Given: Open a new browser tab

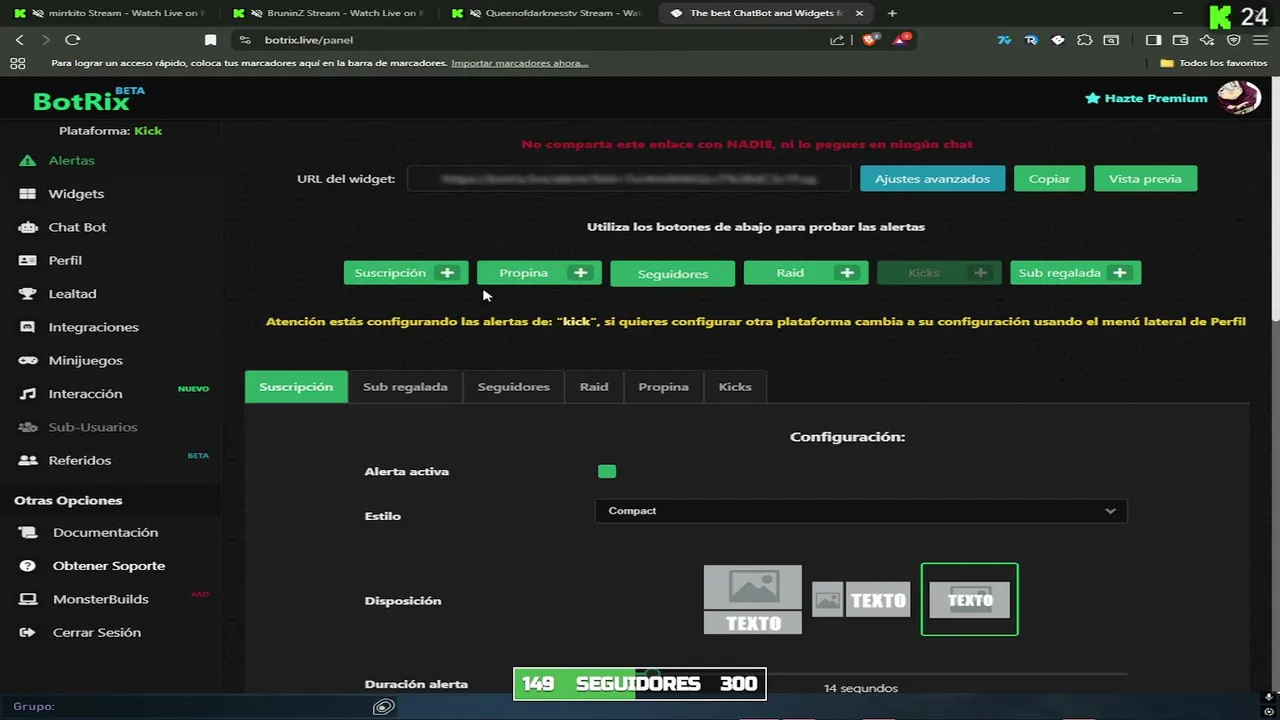Looking at the screenshot, I should pos(892,13).
